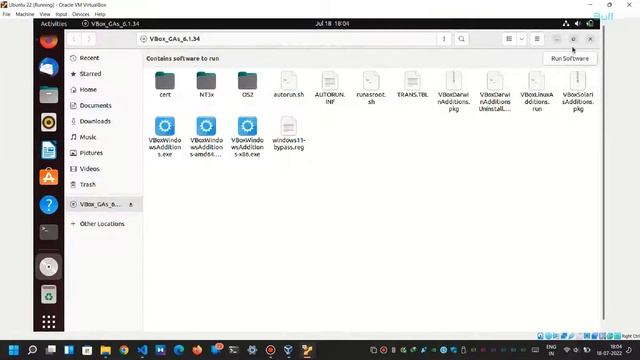
Task: Open VirtualBox View menu
Action: [45, 14]
